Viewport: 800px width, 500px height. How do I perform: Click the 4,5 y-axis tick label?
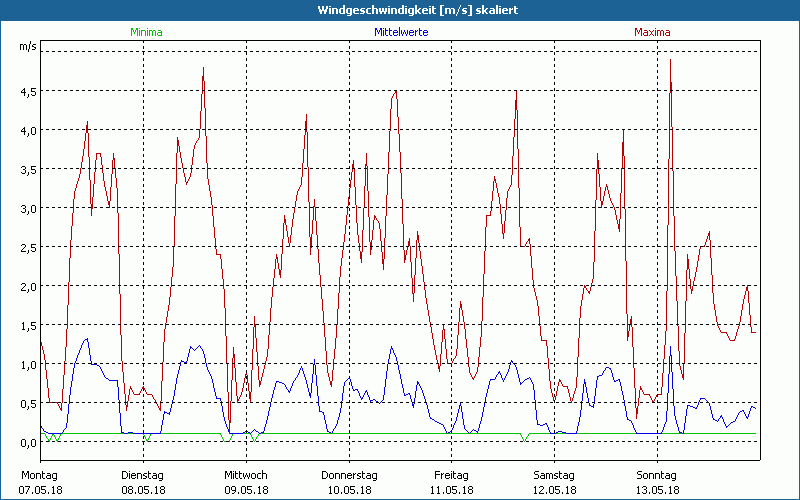(x=28, y=91)
